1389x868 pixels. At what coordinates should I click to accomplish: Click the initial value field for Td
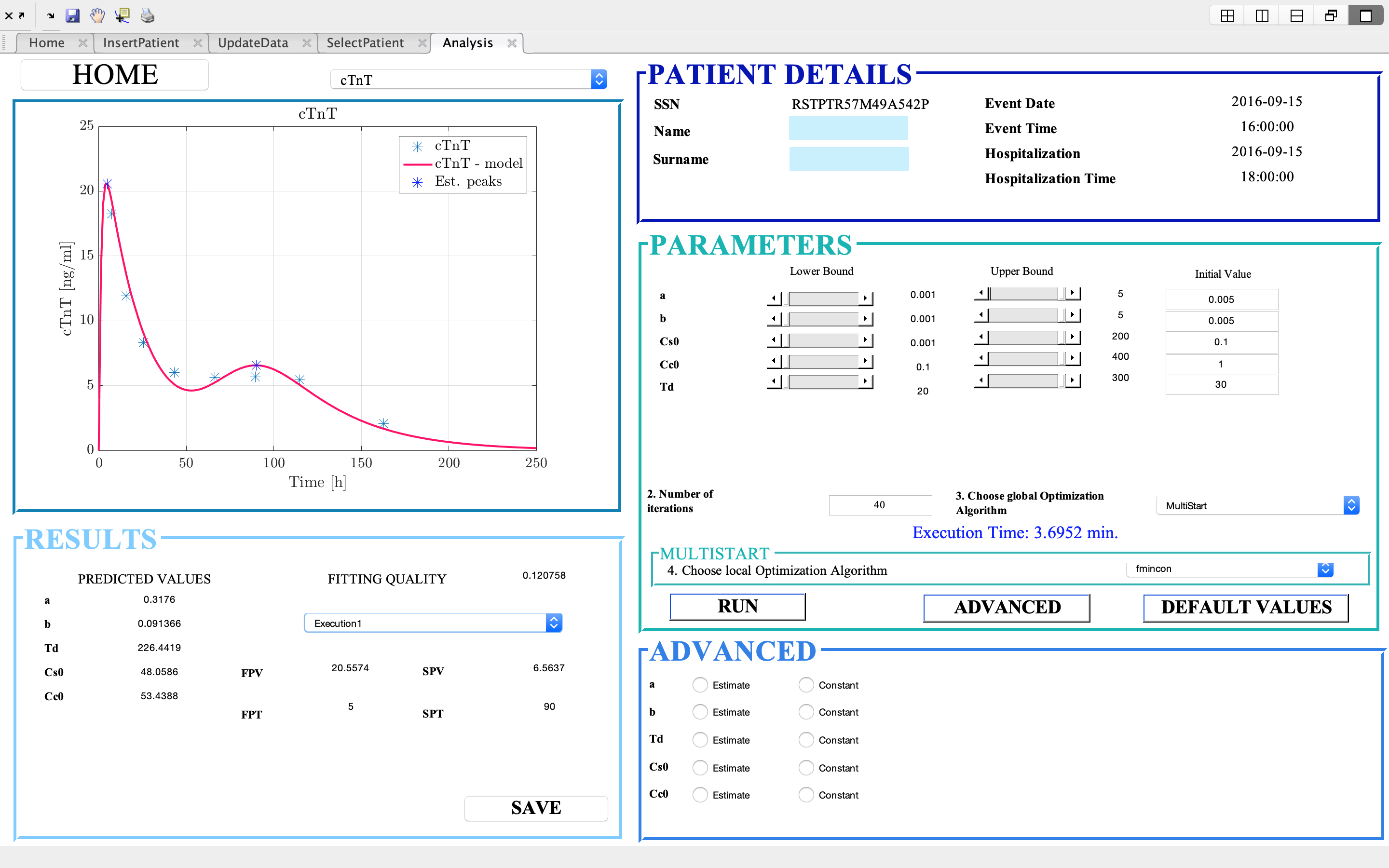(x=1221, y=385)
